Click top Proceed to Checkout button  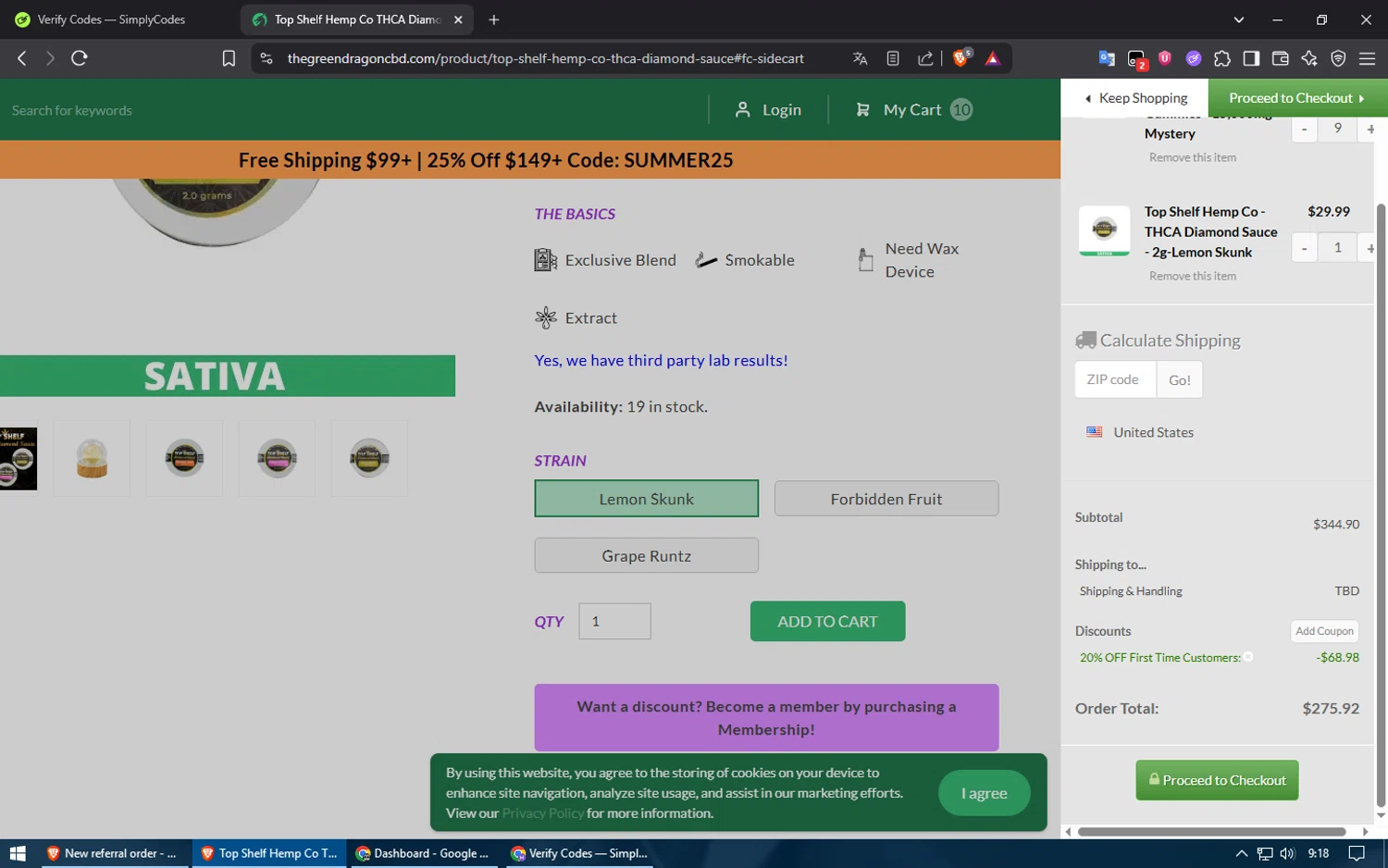tap(1297, 98)
